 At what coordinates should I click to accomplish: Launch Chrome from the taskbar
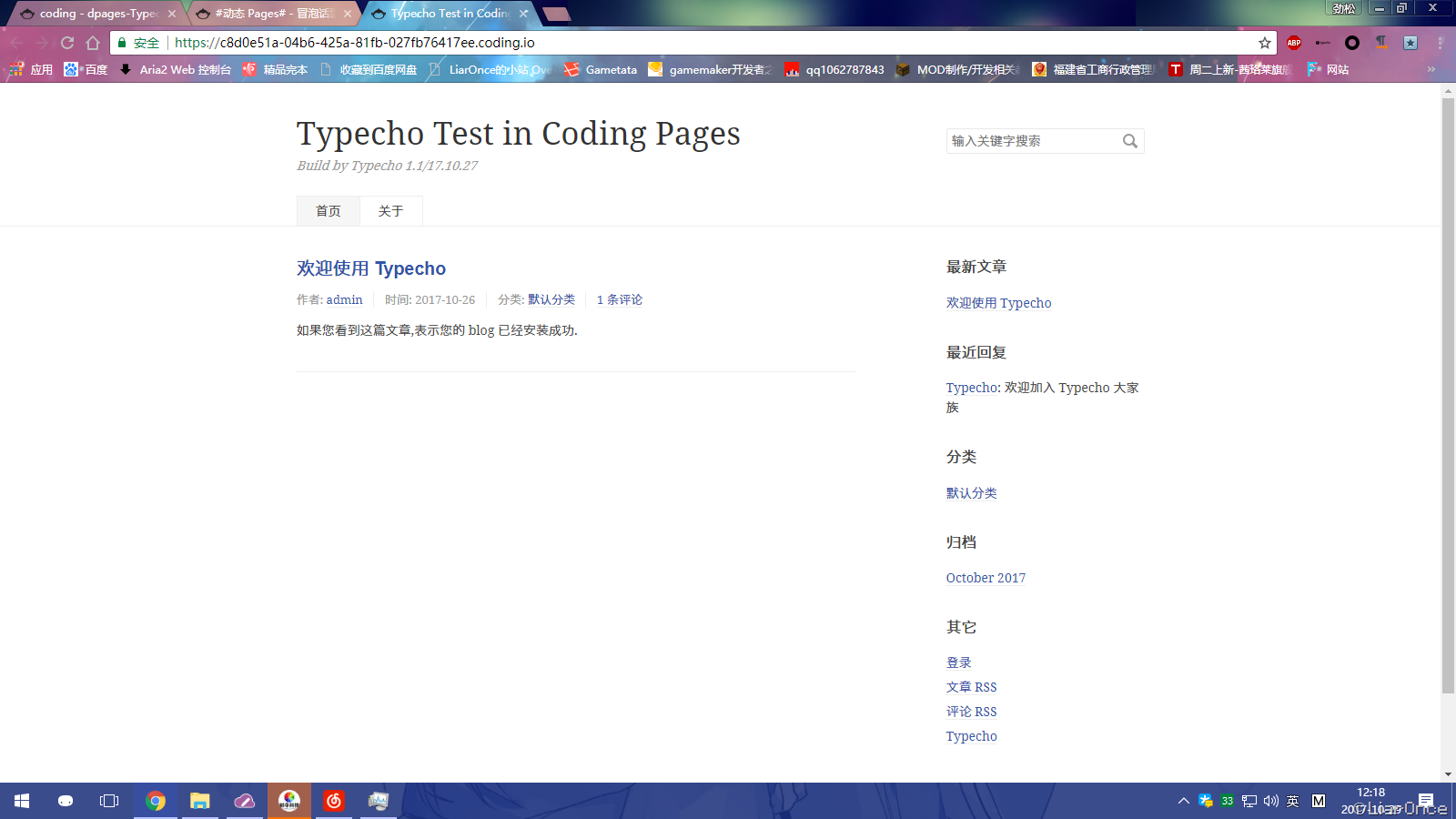156,801
